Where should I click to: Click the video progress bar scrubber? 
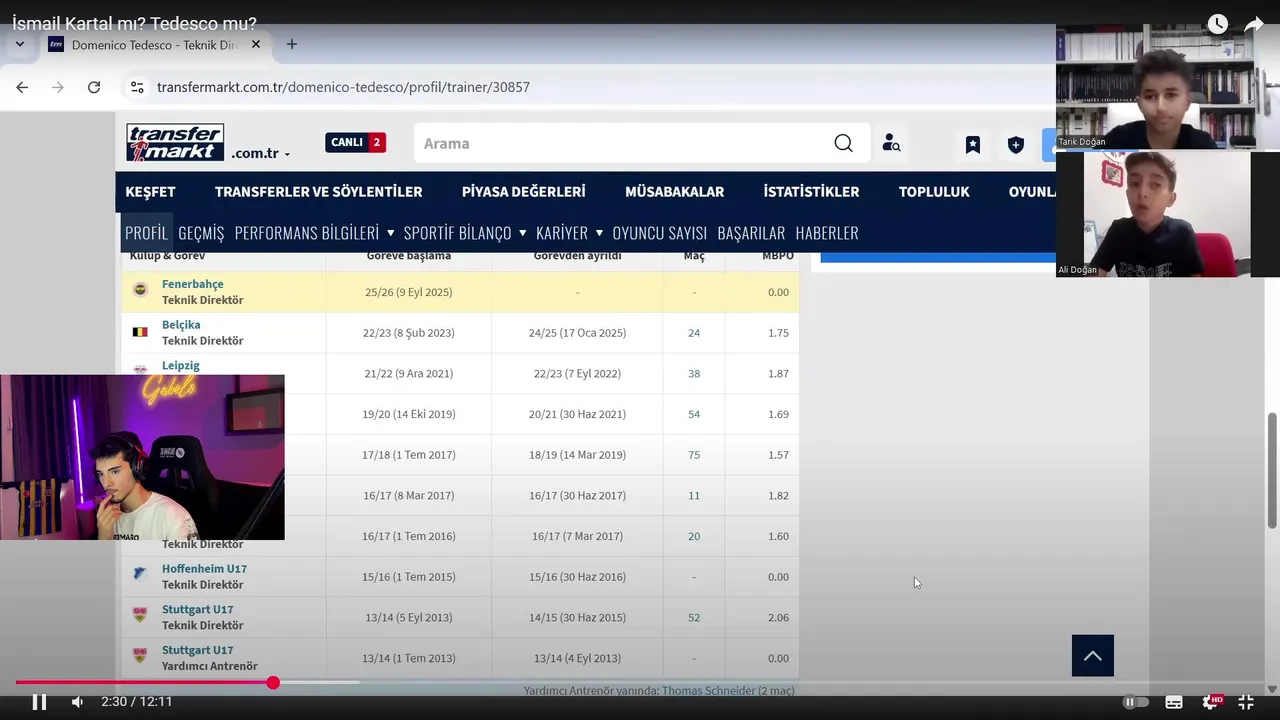(x=273, y=683)
